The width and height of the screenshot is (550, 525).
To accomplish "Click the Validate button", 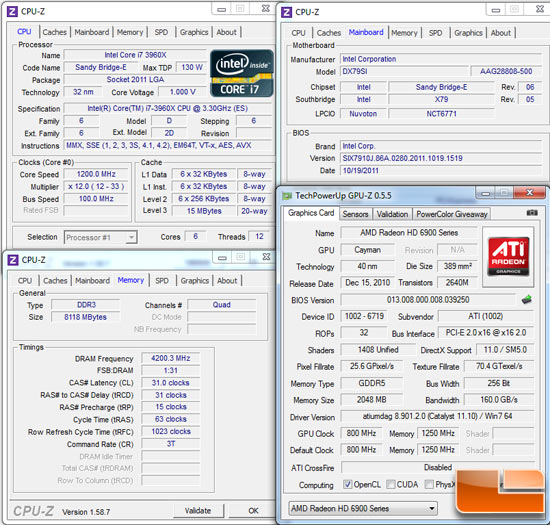I will (x=198, y=511).
